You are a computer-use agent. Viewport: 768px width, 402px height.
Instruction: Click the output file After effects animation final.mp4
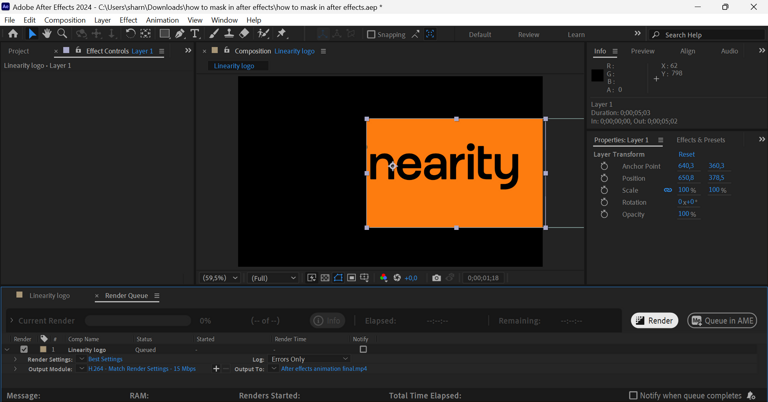tap(324, 369)
